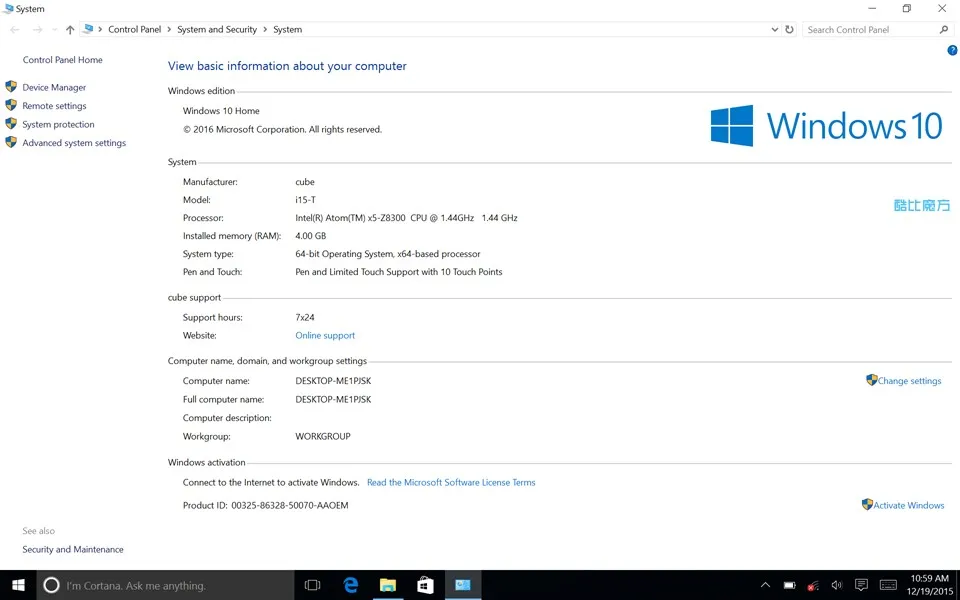
Task: Expand the chevron after System and Security
Action: click(266, 29)
